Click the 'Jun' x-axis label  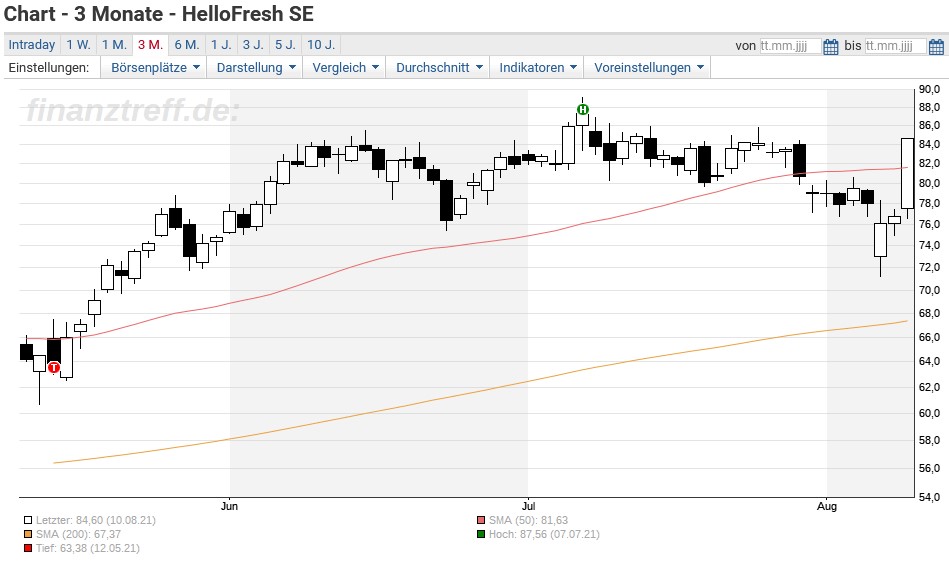coord(229,506)
